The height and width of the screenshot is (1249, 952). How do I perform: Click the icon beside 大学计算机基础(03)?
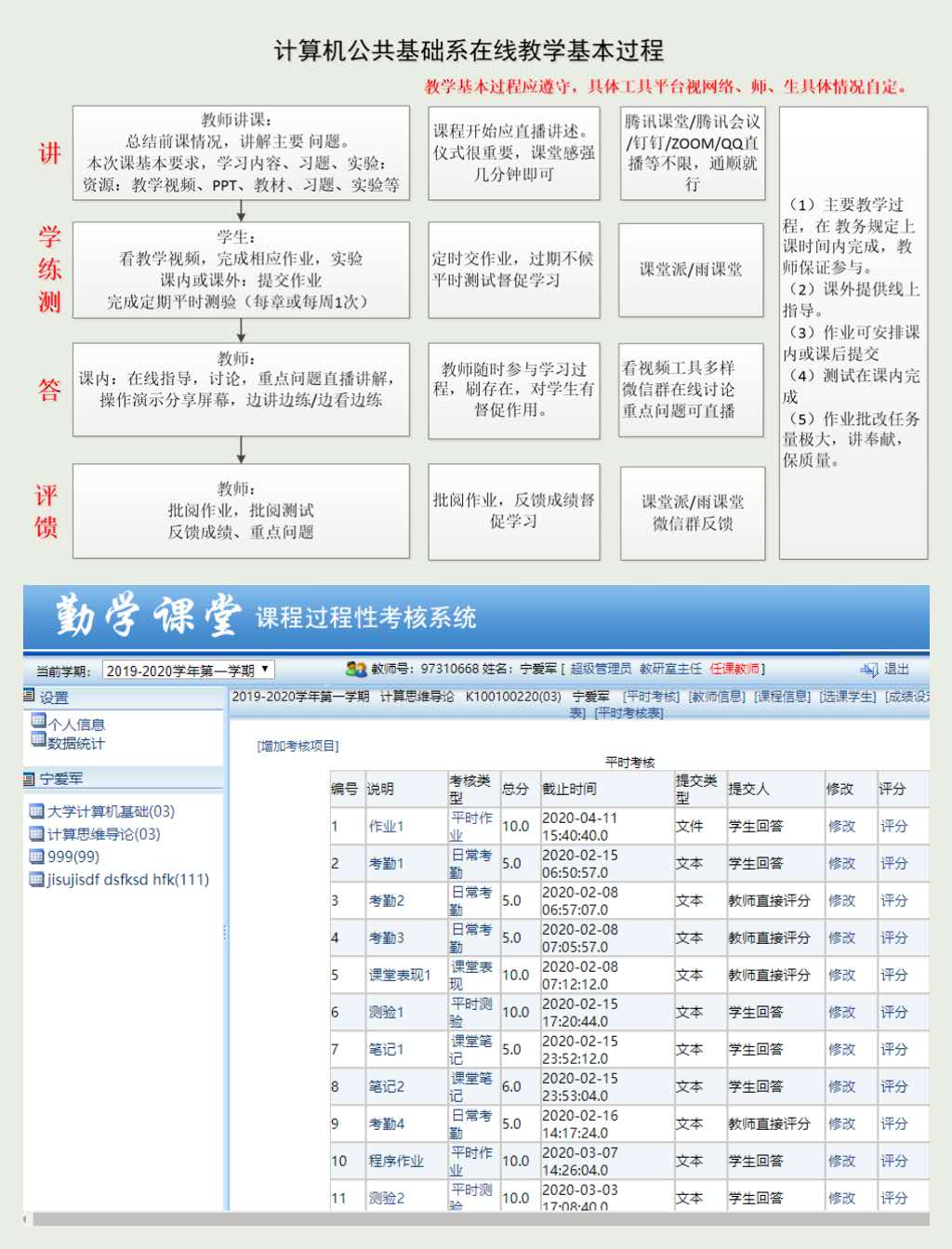[x=37, y=812]
